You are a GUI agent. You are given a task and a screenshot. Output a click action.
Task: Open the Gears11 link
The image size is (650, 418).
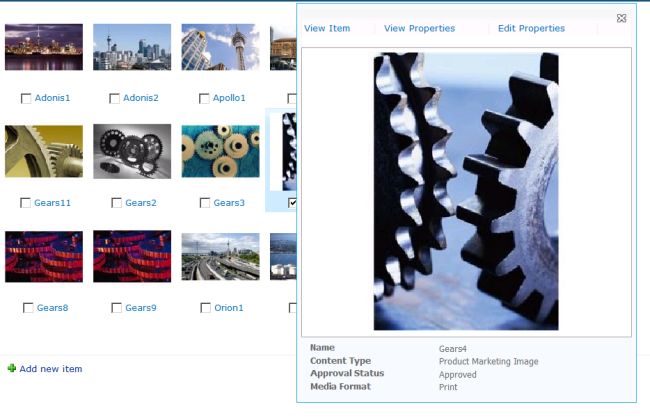pos(52,203)
